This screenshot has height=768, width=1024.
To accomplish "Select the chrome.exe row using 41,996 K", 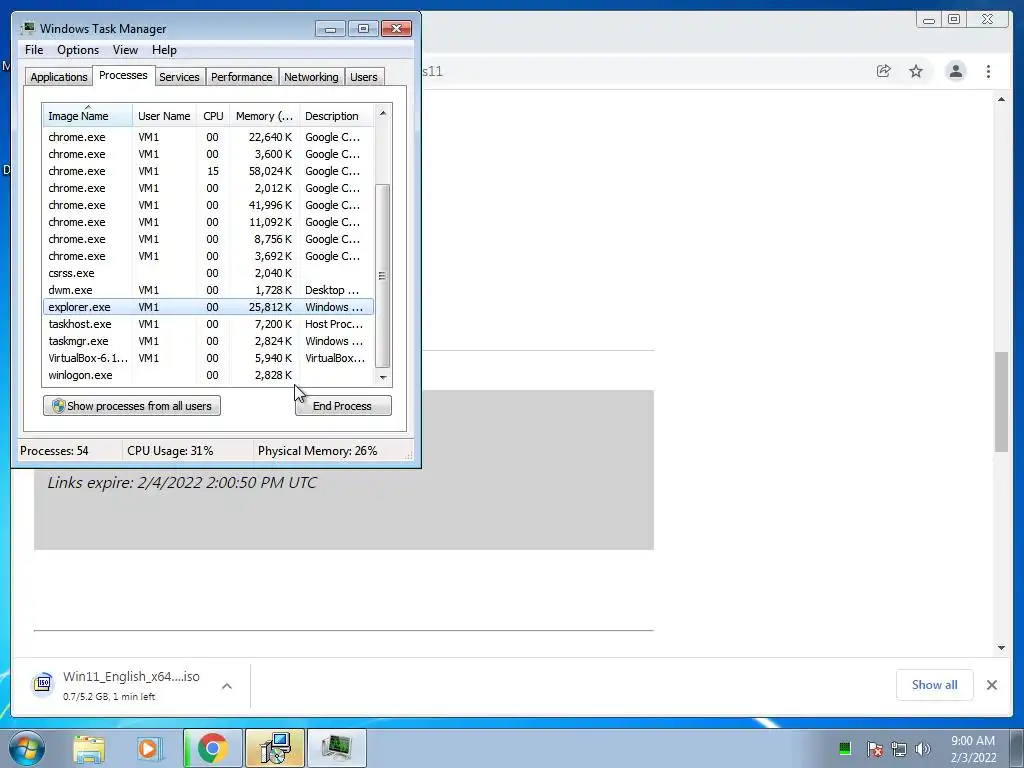I will click(208, 205).
